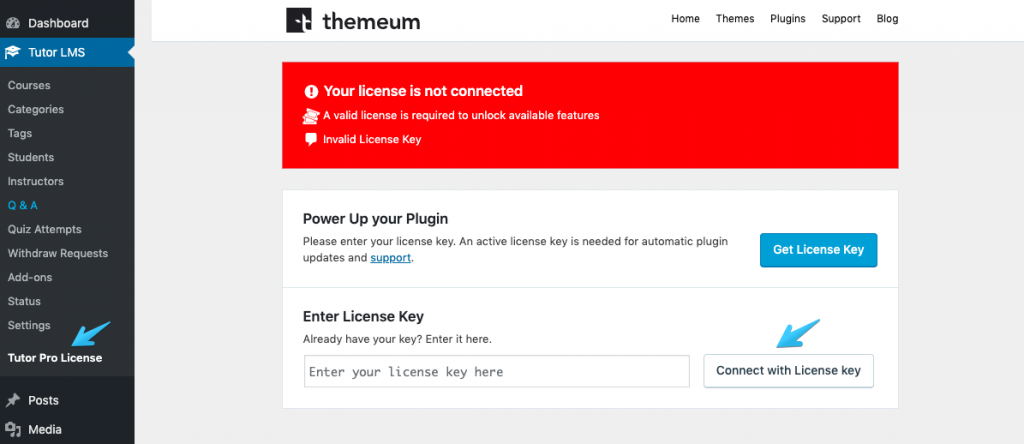Screen dimensions: 1024x444
Task: Focus the license key input field
Action: click(497, 372)
